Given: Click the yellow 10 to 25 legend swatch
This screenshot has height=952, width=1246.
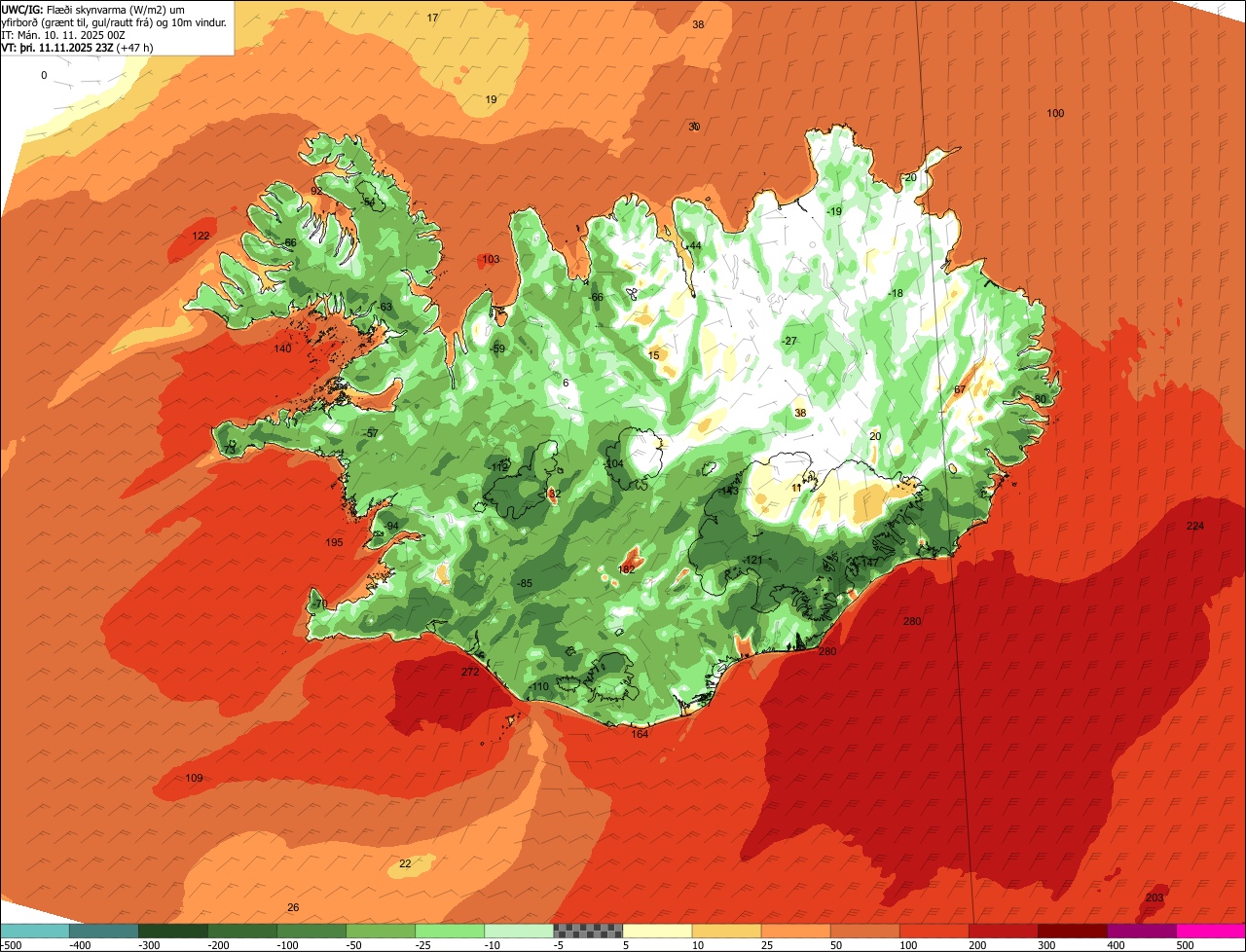Looking at the screenshot, I should [726, 930].
